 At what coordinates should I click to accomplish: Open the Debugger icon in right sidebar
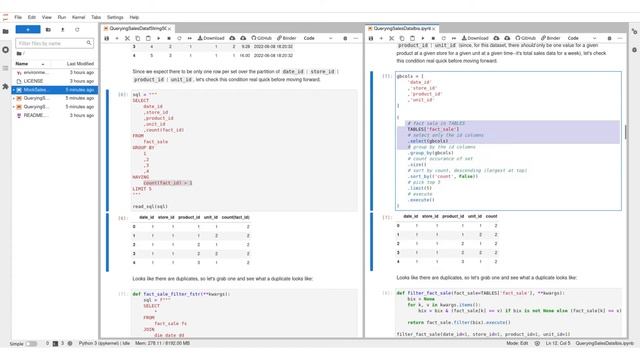coord(634,50)
